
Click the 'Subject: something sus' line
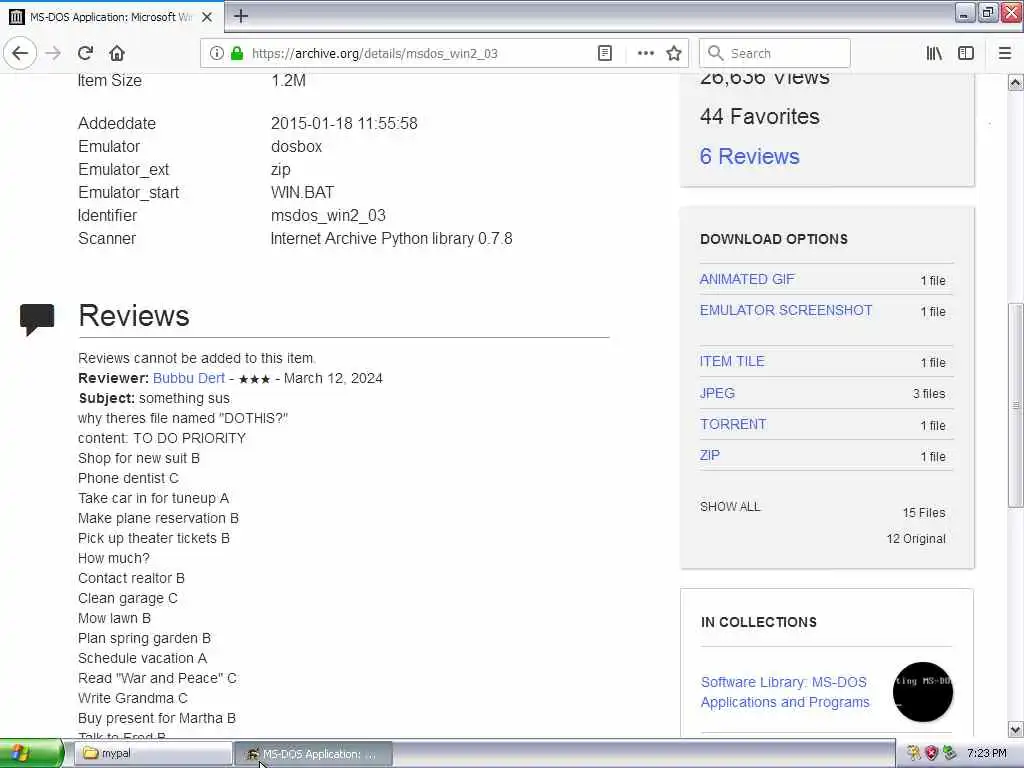(x=154, y=398)
